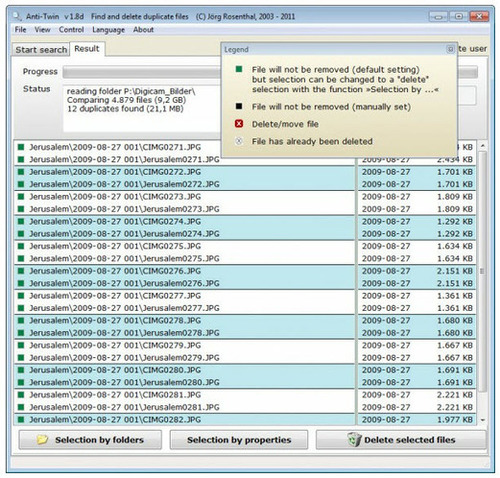Click the green default-setting legend square
The width and height of the screenshot is (500, 478).
[x=239, y=69]
